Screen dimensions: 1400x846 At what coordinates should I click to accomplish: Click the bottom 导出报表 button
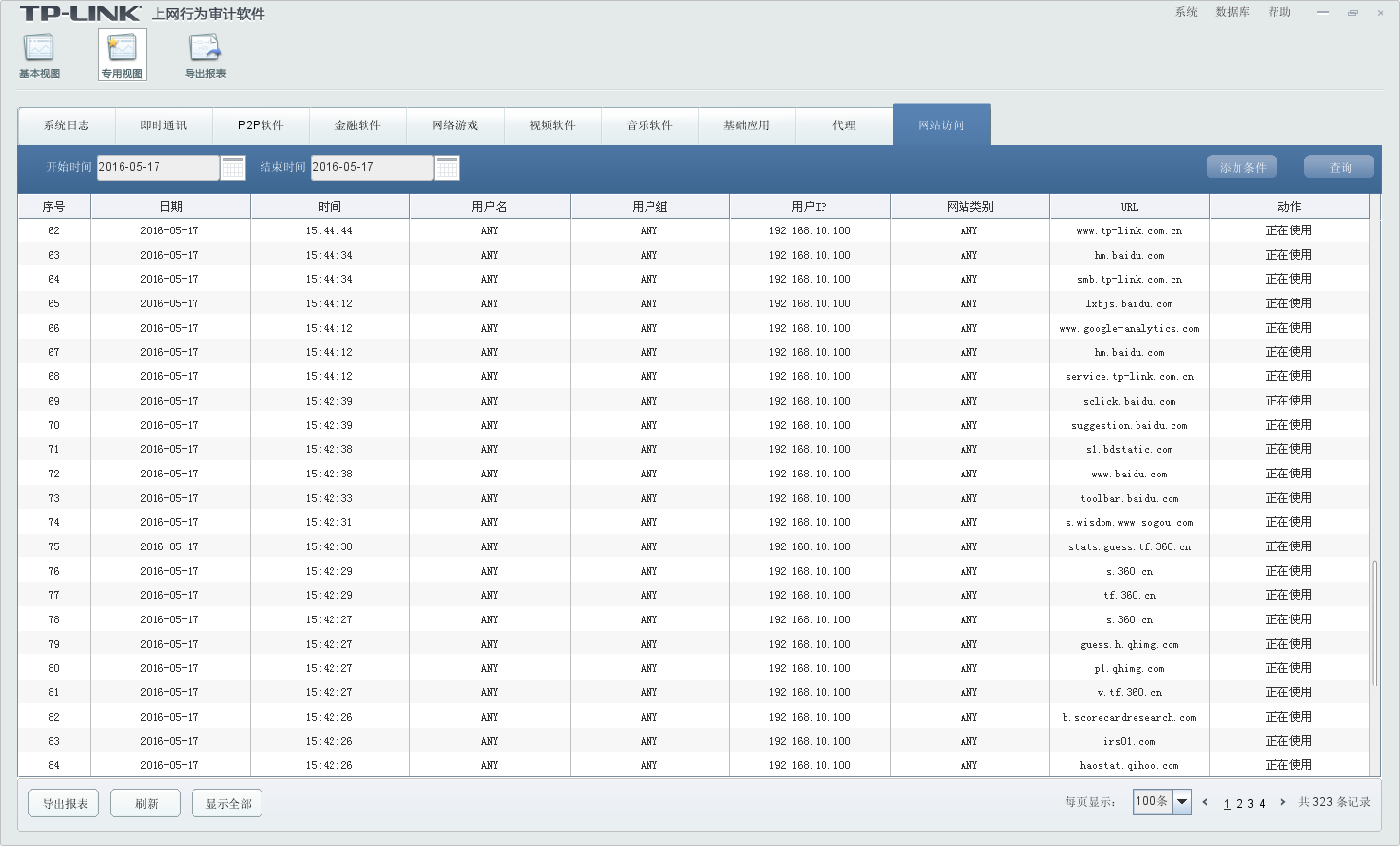click(x=64, y=803)
